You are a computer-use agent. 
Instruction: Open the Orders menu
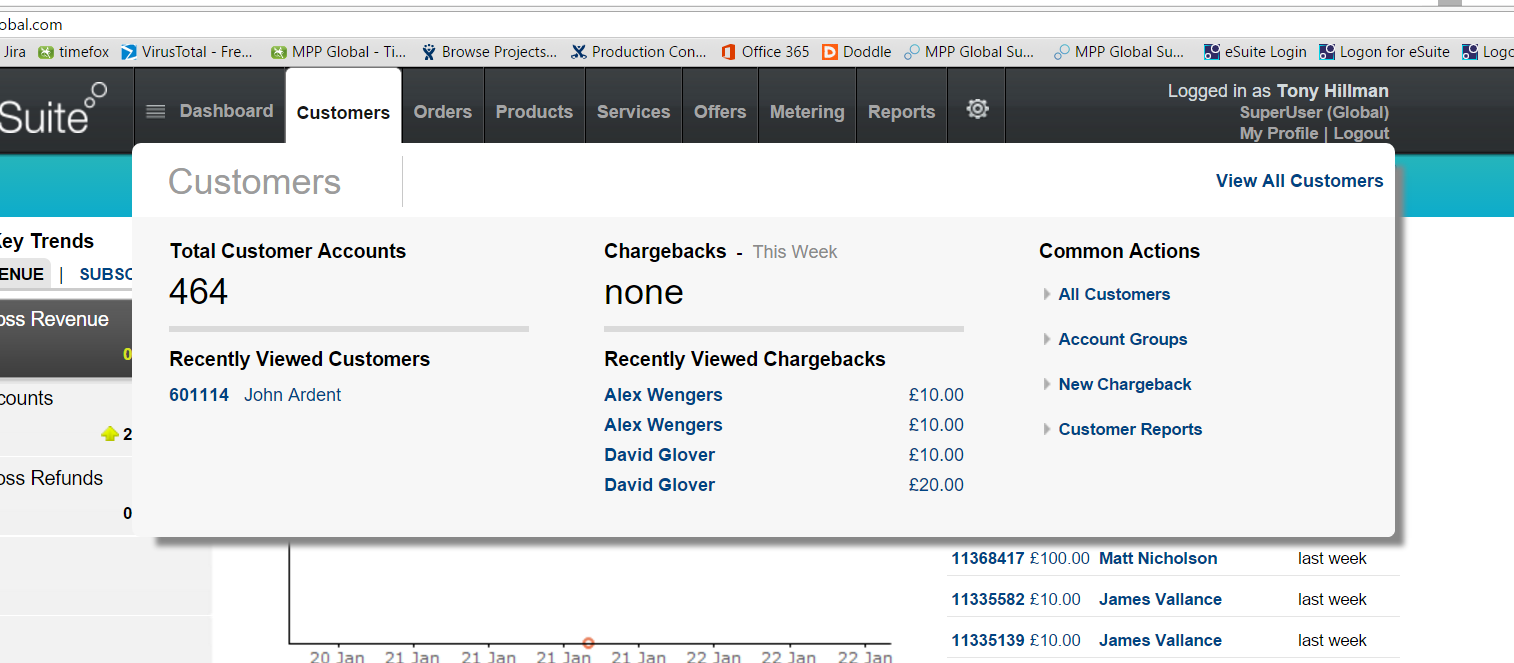click(442, 112)
